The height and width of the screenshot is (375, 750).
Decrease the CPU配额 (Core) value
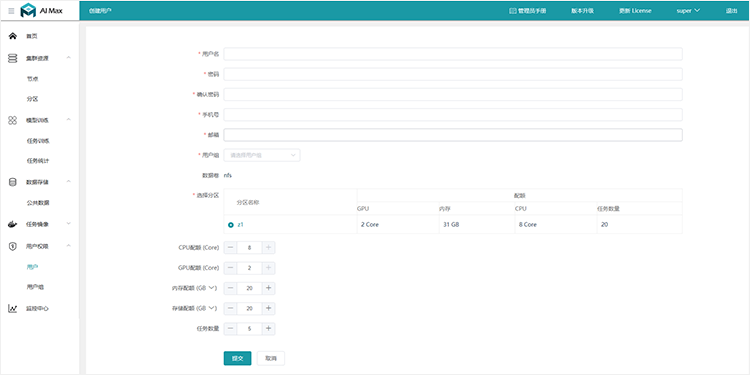(231, 248)
